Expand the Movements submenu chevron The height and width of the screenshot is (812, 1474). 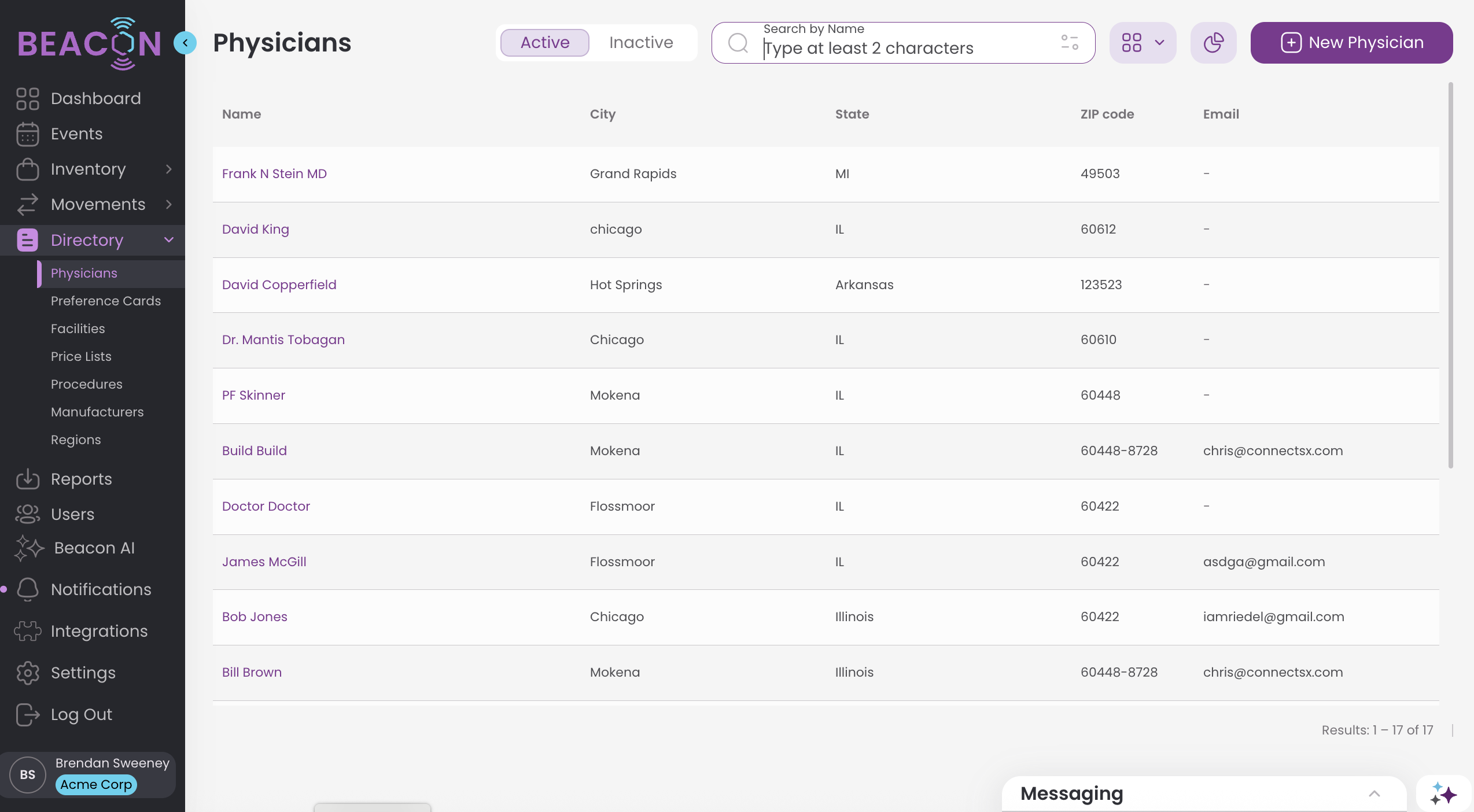tap(169, 205)
